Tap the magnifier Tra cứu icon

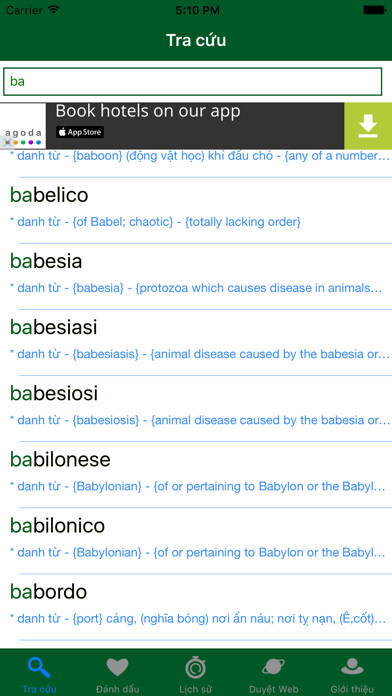[x=39, y=668]
